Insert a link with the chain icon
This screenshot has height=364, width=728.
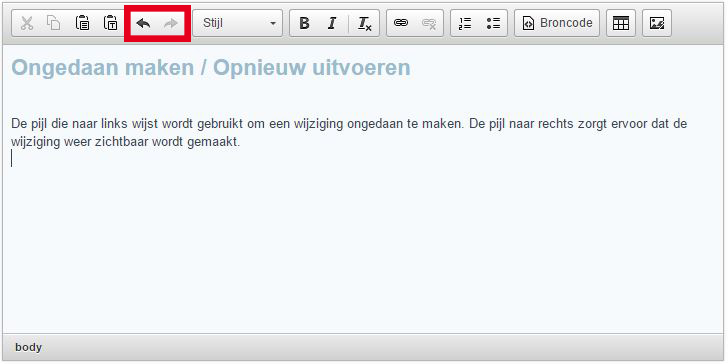(x=401, y=23)
